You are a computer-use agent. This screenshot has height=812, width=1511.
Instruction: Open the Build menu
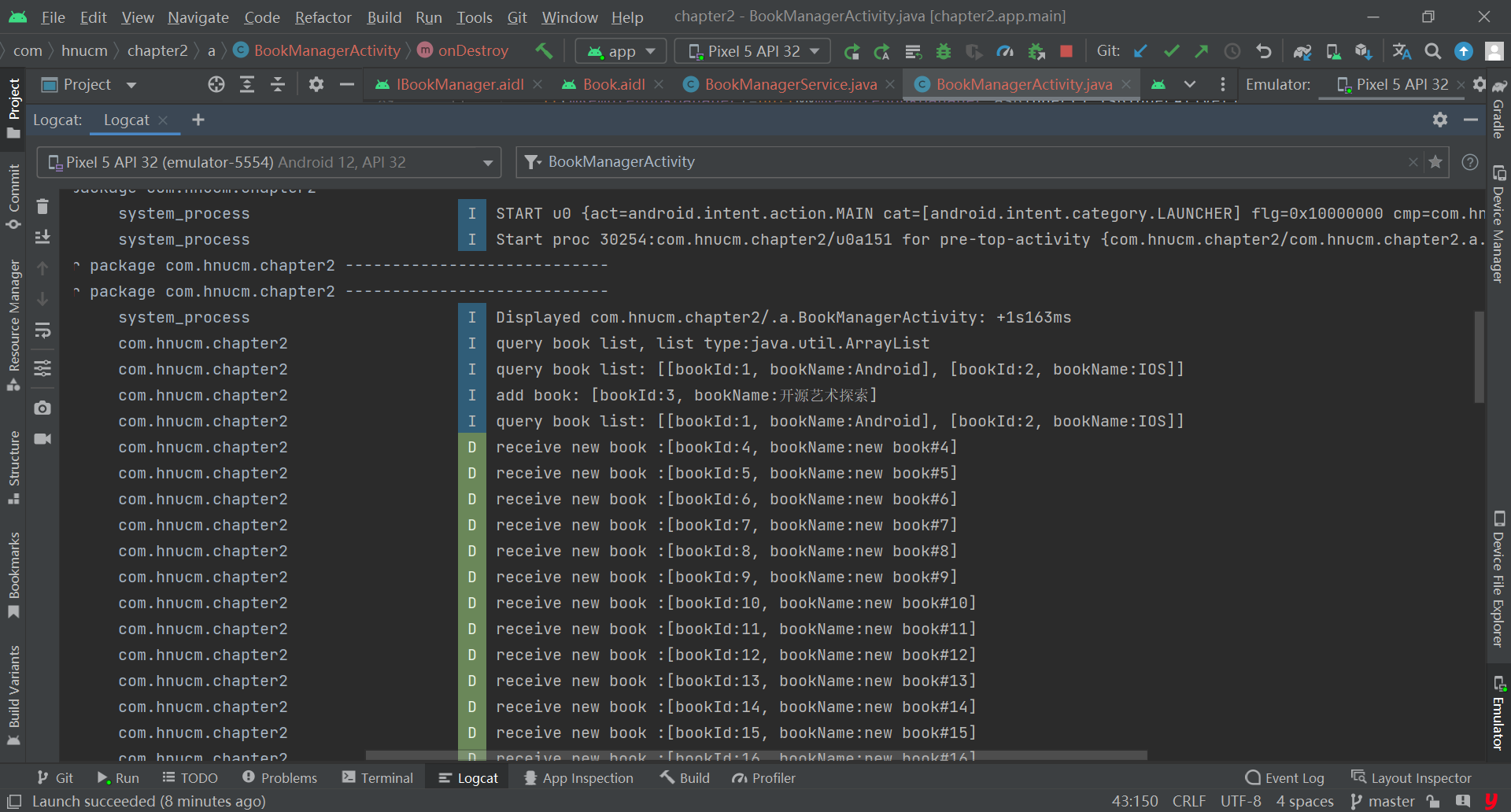click(x=384, y=17)
